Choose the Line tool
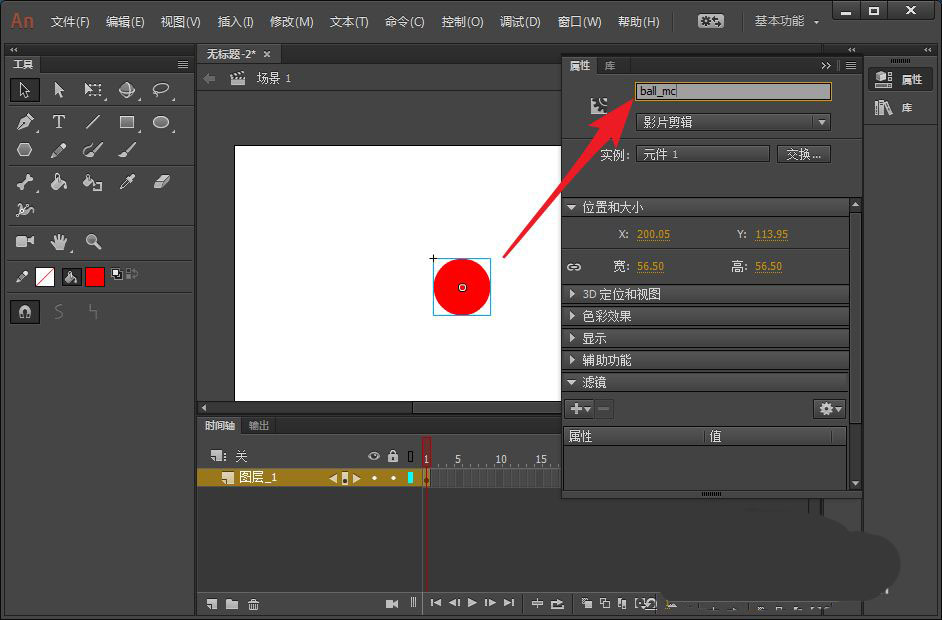Screen dimensions: 942x620 click(x=93, y=122)
